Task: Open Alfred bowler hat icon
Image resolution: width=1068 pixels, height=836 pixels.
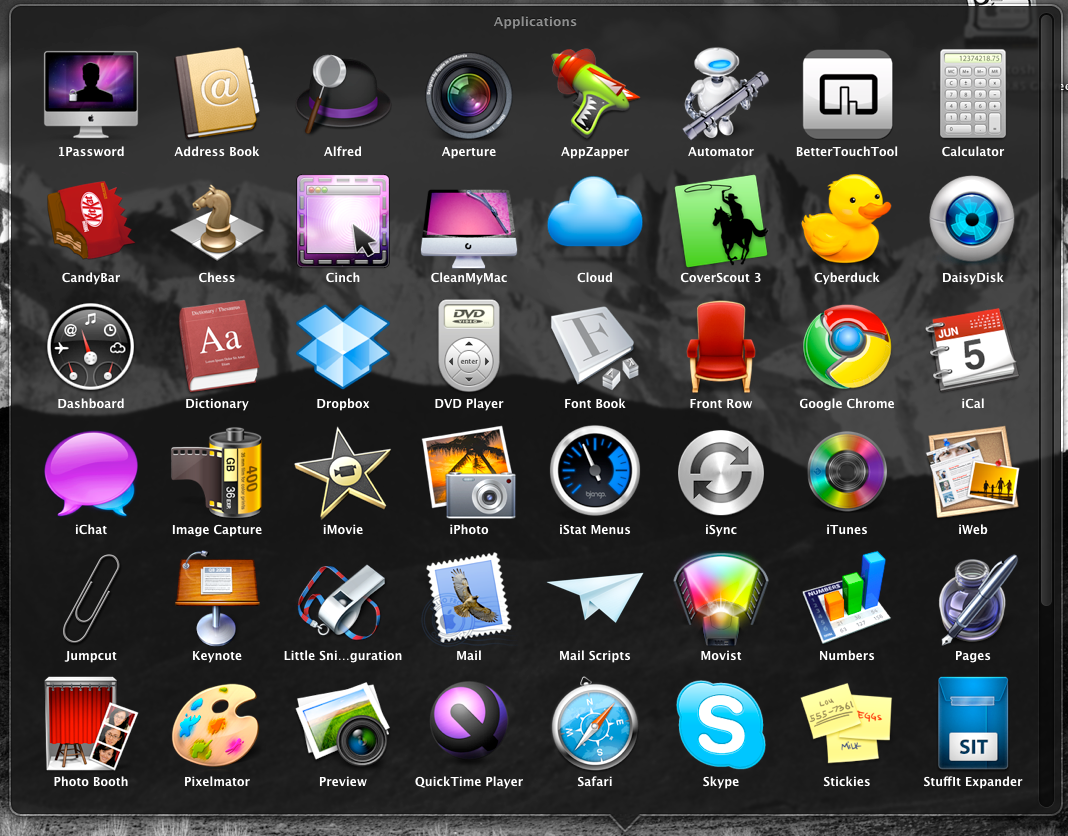Action: click(343, 95)
